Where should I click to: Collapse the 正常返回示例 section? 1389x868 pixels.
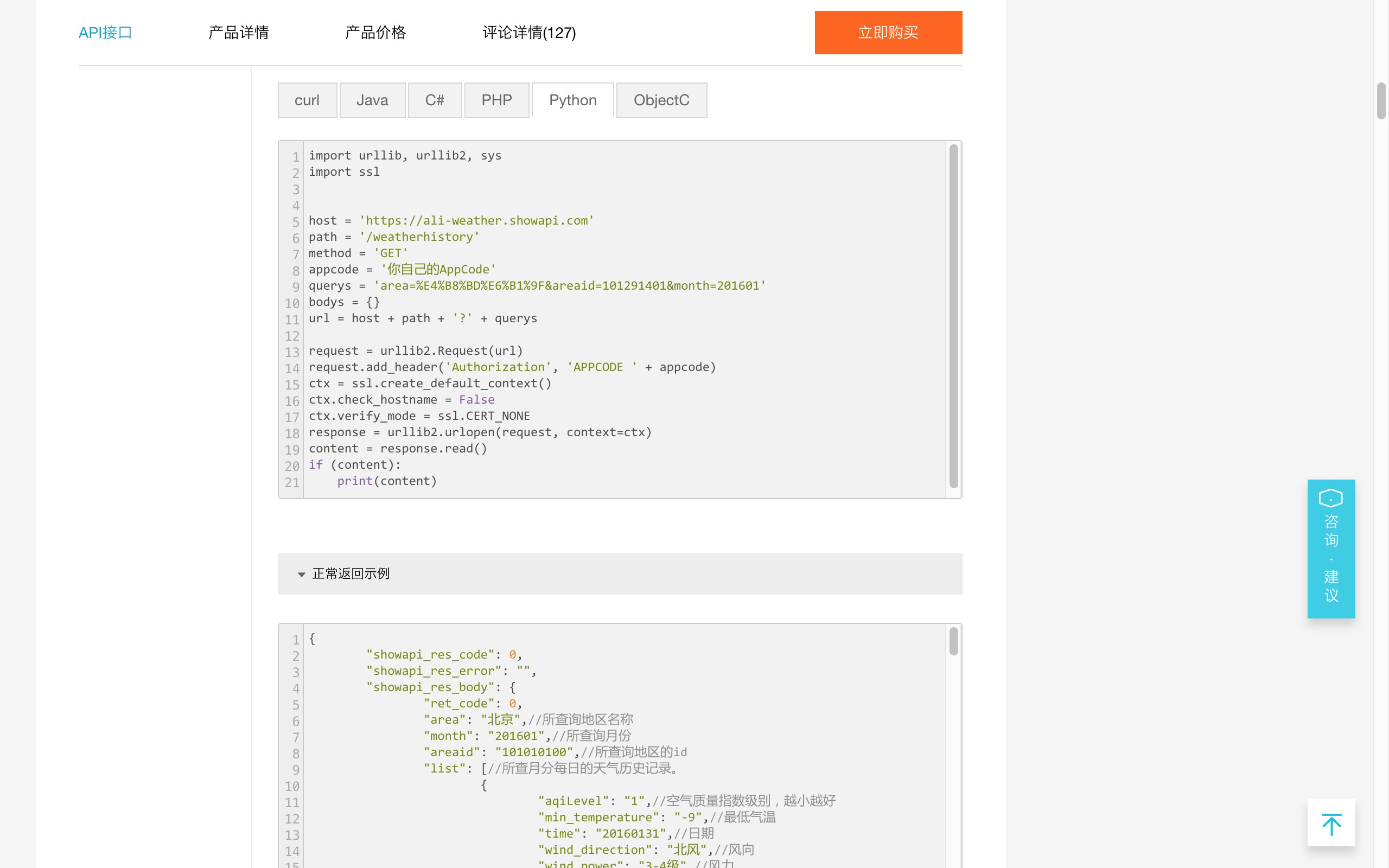pyautogui.click(x=302, y=574)
